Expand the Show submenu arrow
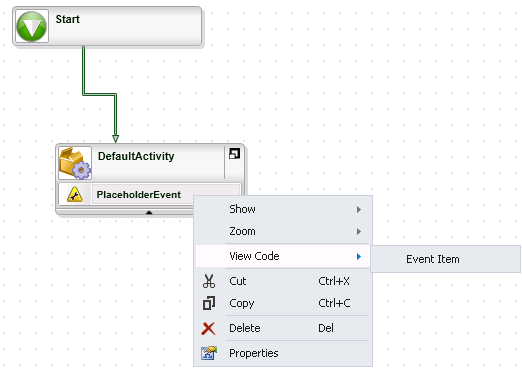Screen dimensions: 522x369 [359, 209]
